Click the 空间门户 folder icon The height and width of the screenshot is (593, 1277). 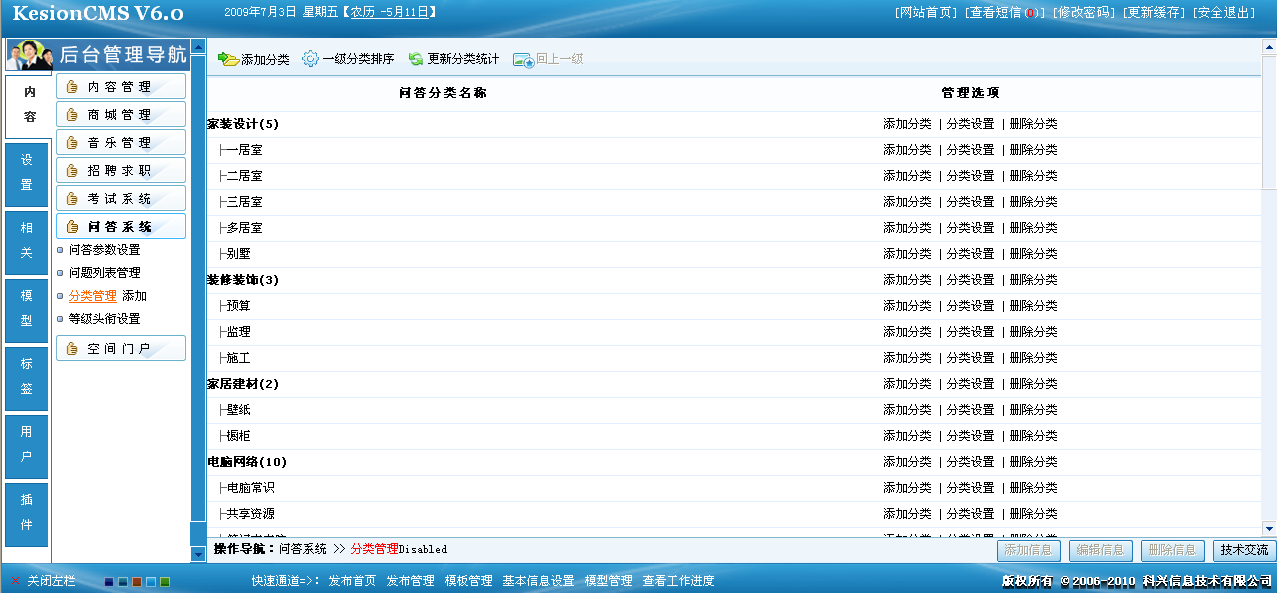[x=73, y=348]
